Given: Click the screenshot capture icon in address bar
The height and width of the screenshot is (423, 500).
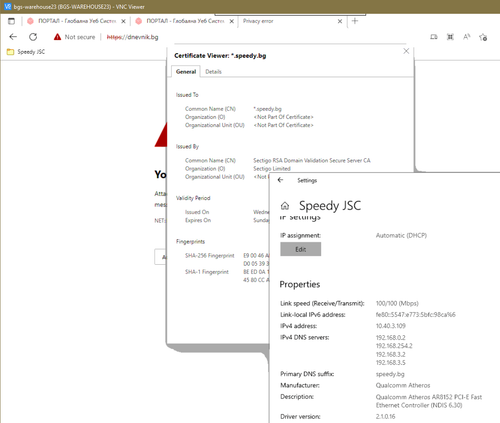Looking at the screenshot, I should click(x=450, y=37).
